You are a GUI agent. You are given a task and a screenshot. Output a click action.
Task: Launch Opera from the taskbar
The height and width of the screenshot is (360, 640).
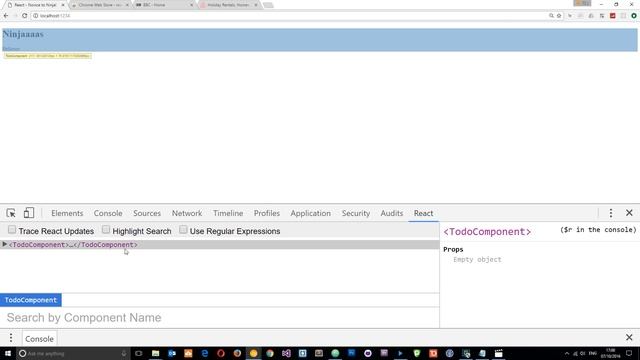(221, 353)
